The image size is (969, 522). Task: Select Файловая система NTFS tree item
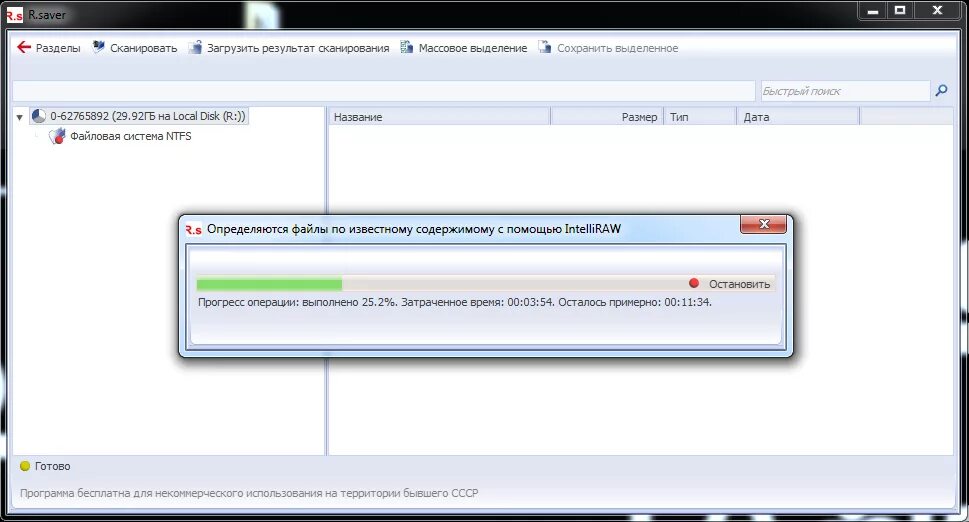(130, 136)
